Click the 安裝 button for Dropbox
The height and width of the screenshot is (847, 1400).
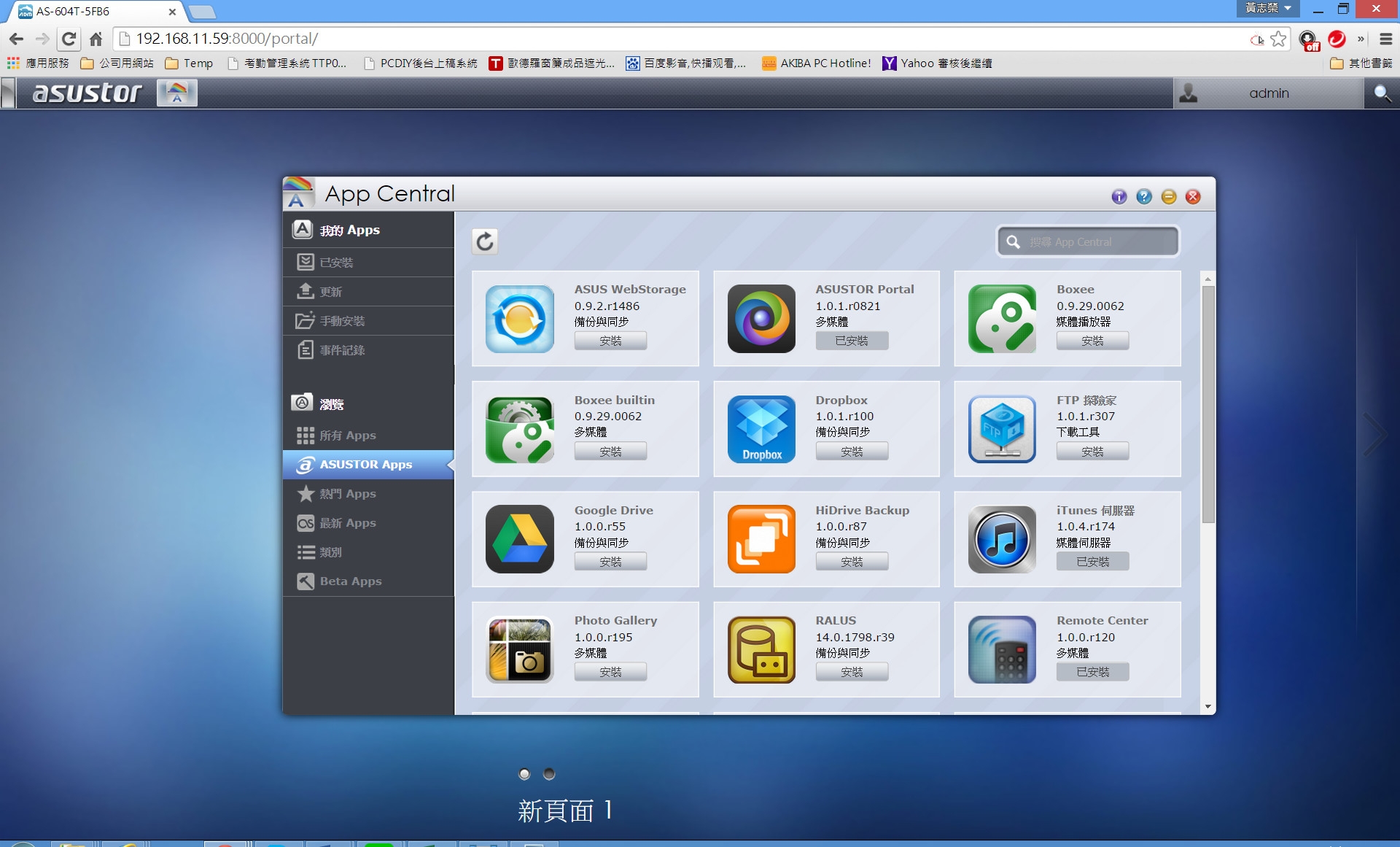[852, 452]
